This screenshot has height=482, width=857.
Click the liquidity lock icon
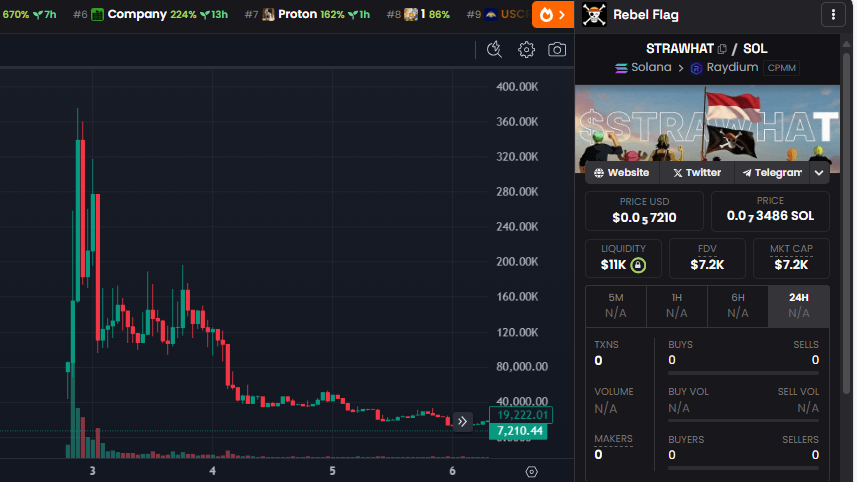click(x=638, y=265)
